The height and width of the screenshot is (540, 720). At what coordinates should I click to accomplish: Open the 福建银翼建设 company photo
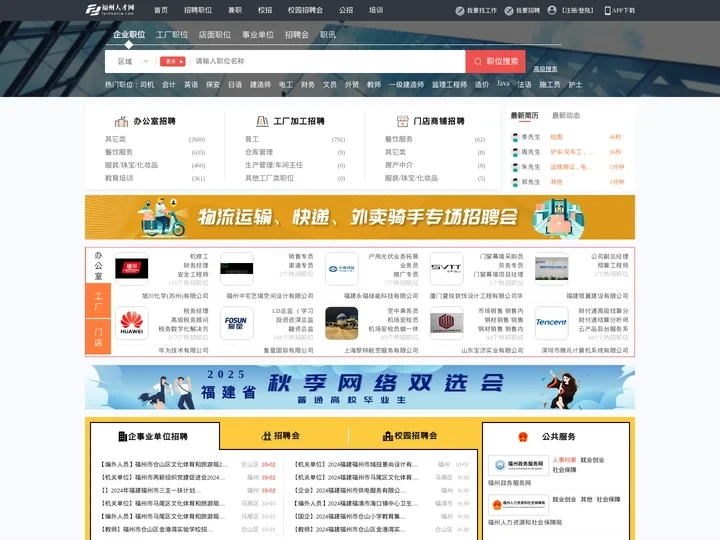[551, 269]
